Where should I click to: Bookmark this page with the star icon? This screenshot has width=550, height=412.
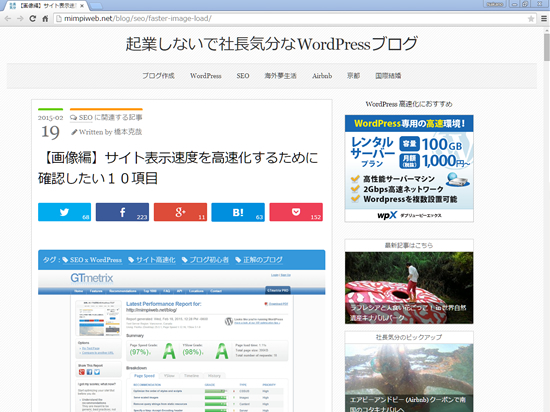click(x=531, y=19)
